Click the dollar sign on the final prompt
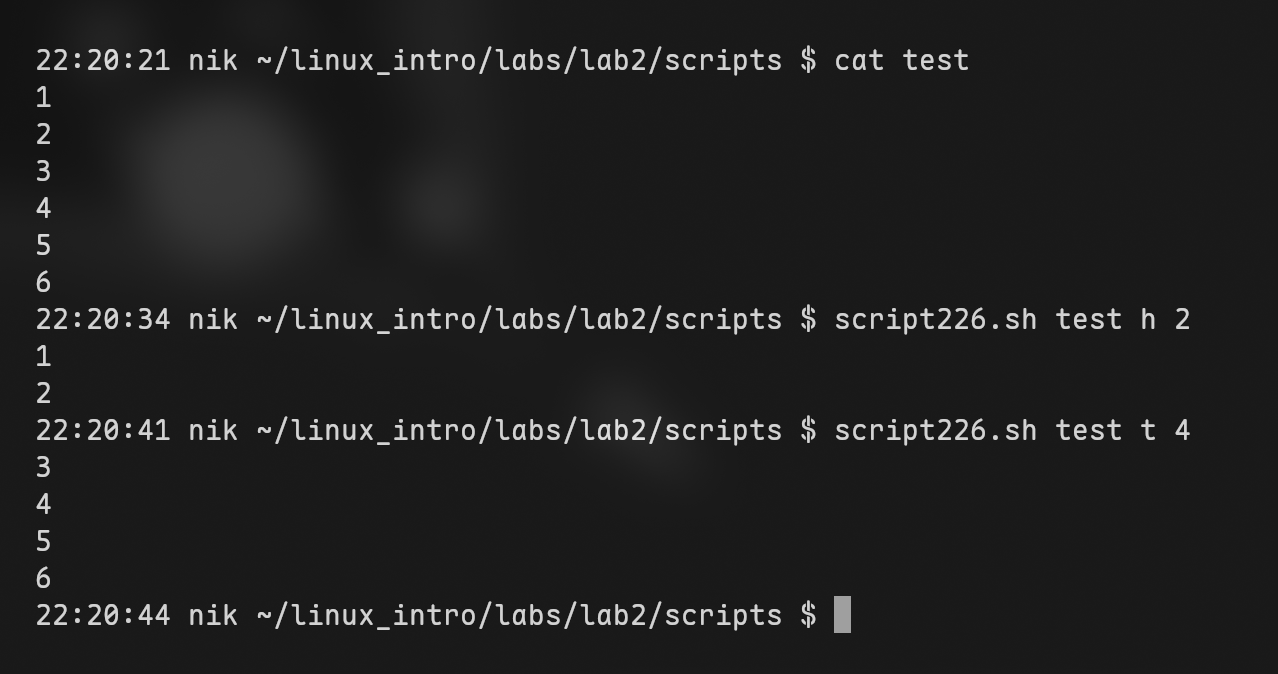This screenshot has width=1278, height=674. tap(809, 615)
